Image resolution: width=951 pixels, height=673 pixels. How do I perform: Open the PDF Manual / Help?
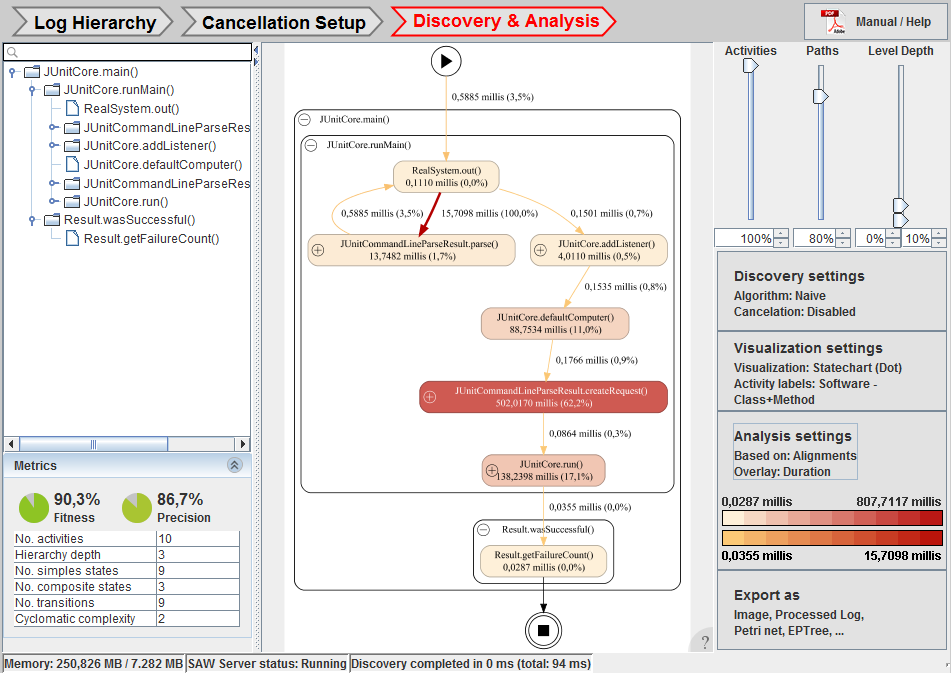(874, 22)
